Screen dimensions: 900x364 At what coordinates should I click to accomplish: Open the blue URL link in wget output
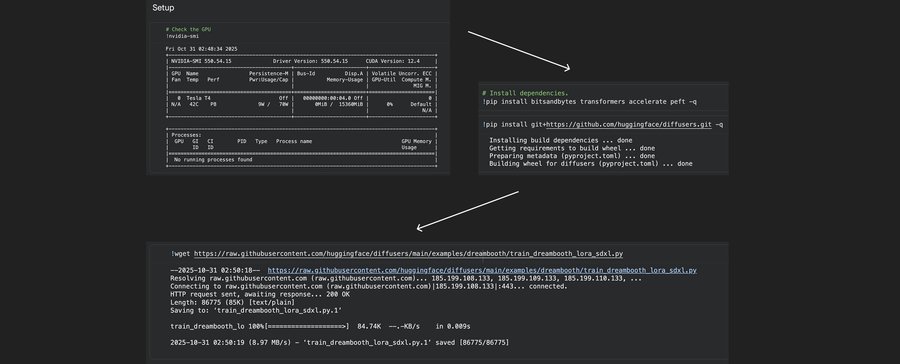tap(482, 270)
